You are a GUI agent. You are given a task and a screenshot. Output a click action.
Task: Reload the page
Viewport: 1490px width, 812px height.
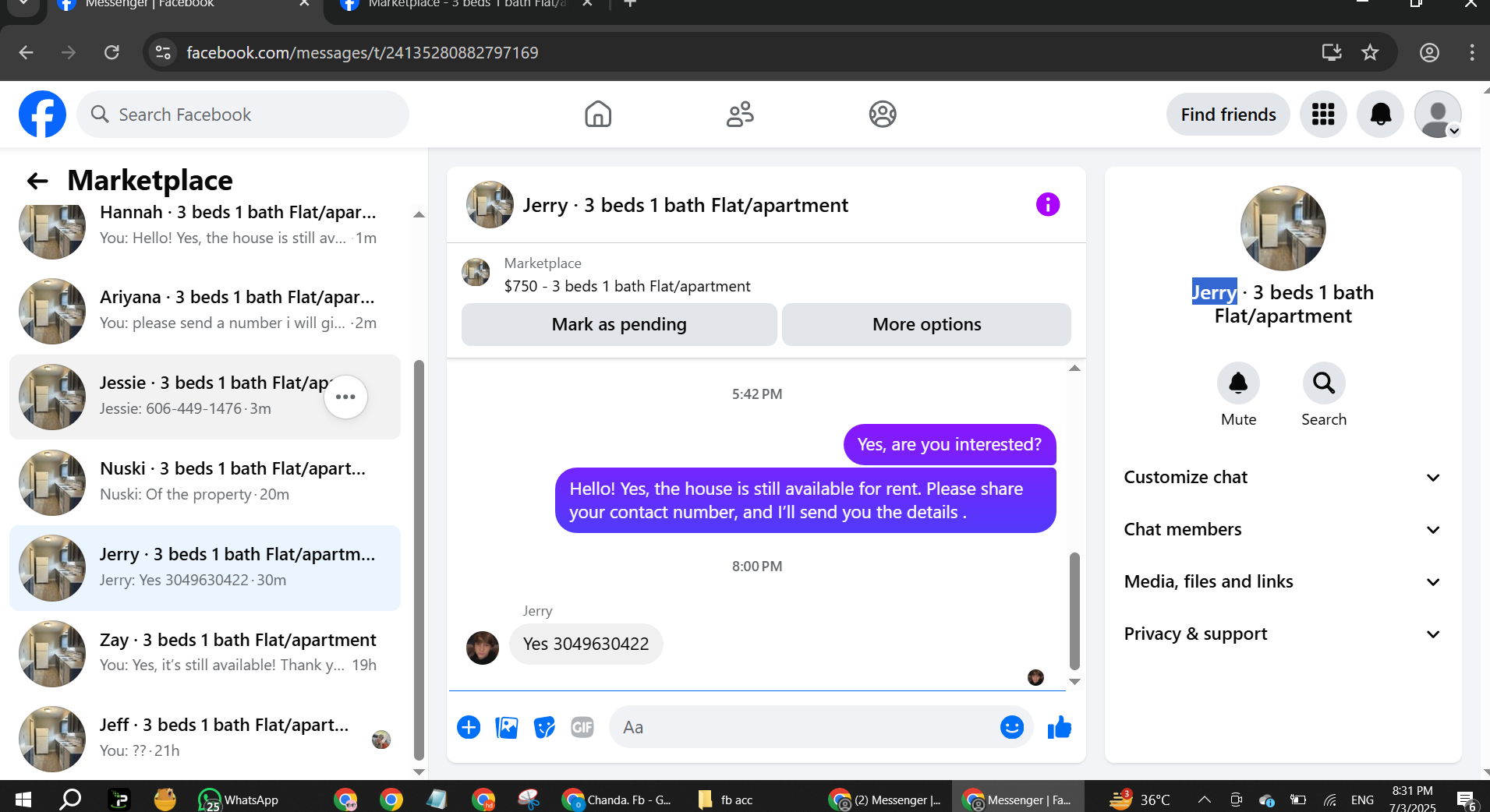tap(112, 52)
